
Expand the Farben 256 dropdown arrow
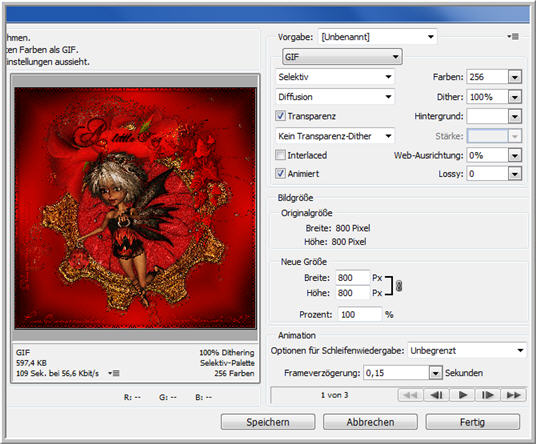tap(515, 77)
